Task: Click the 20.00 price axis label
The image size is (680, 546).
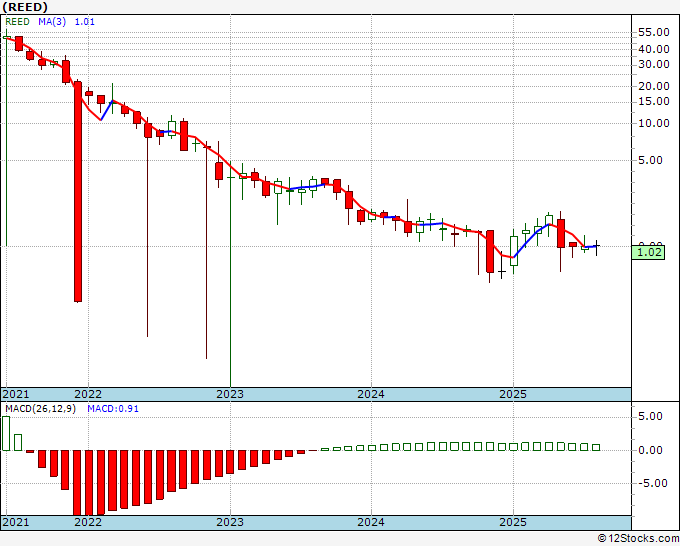Action: pos(654,86)
